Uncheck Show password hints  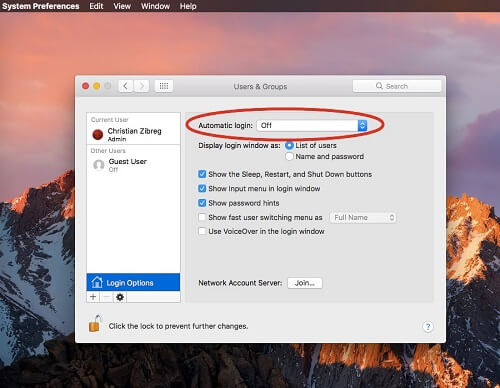[202, 203]
